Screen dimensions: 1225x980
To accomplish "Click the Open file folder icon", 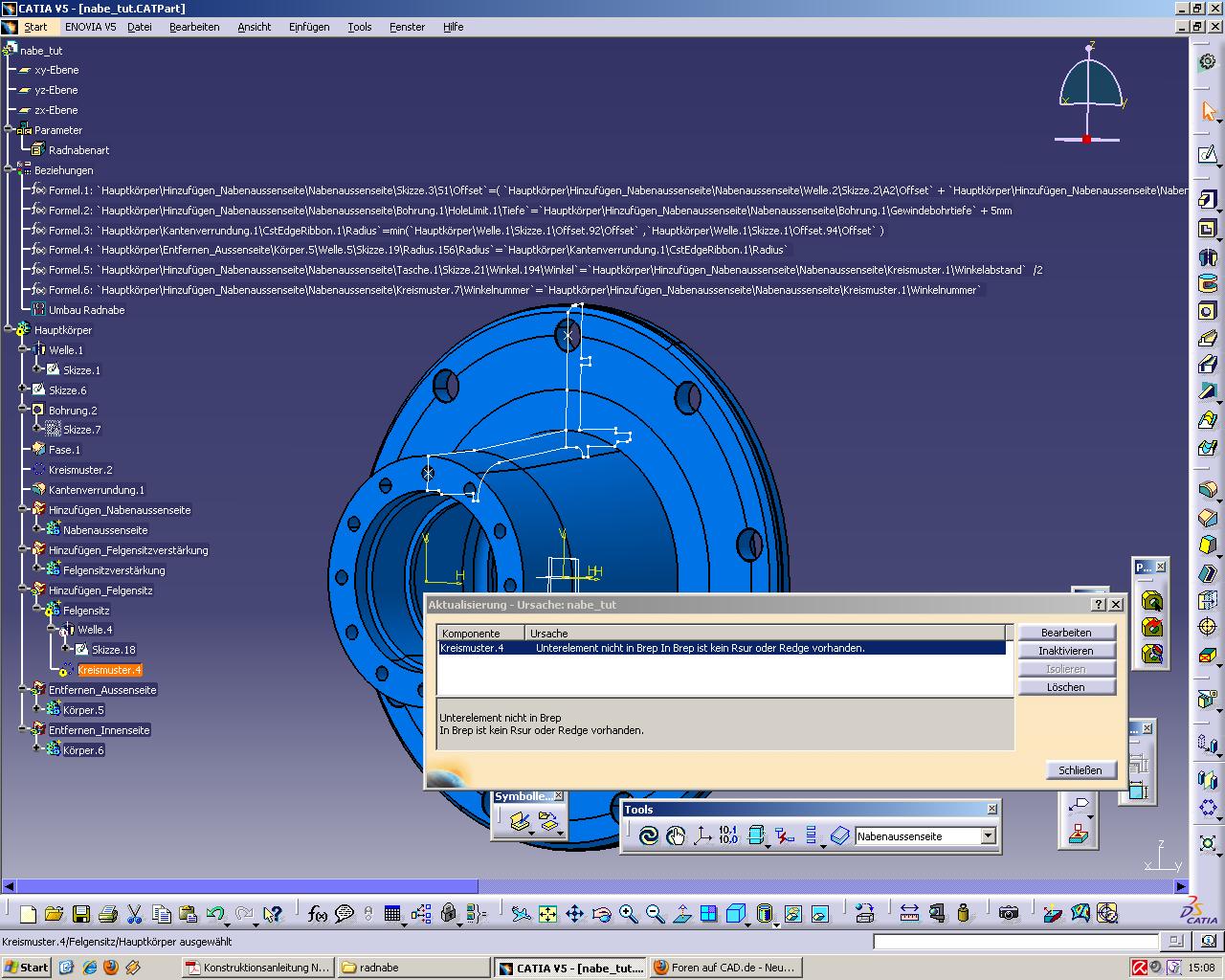I will pyautogui.click(x=54, y=914).
